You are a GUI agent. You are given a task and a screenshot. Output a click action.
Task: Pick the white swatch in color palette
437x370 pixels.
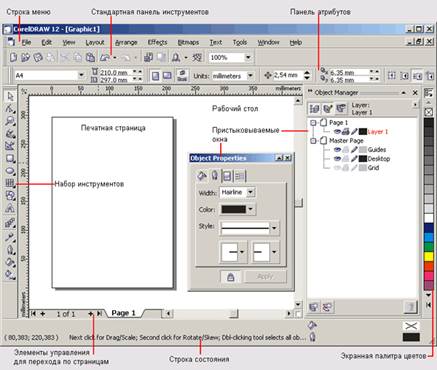(x=428, y=218)
